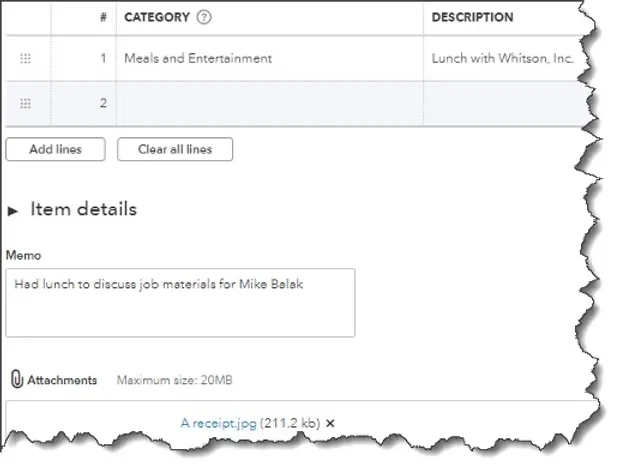Click the paperclip Attachments icon
The height and width of the screenshot is (475, 623).
(17, 379)
